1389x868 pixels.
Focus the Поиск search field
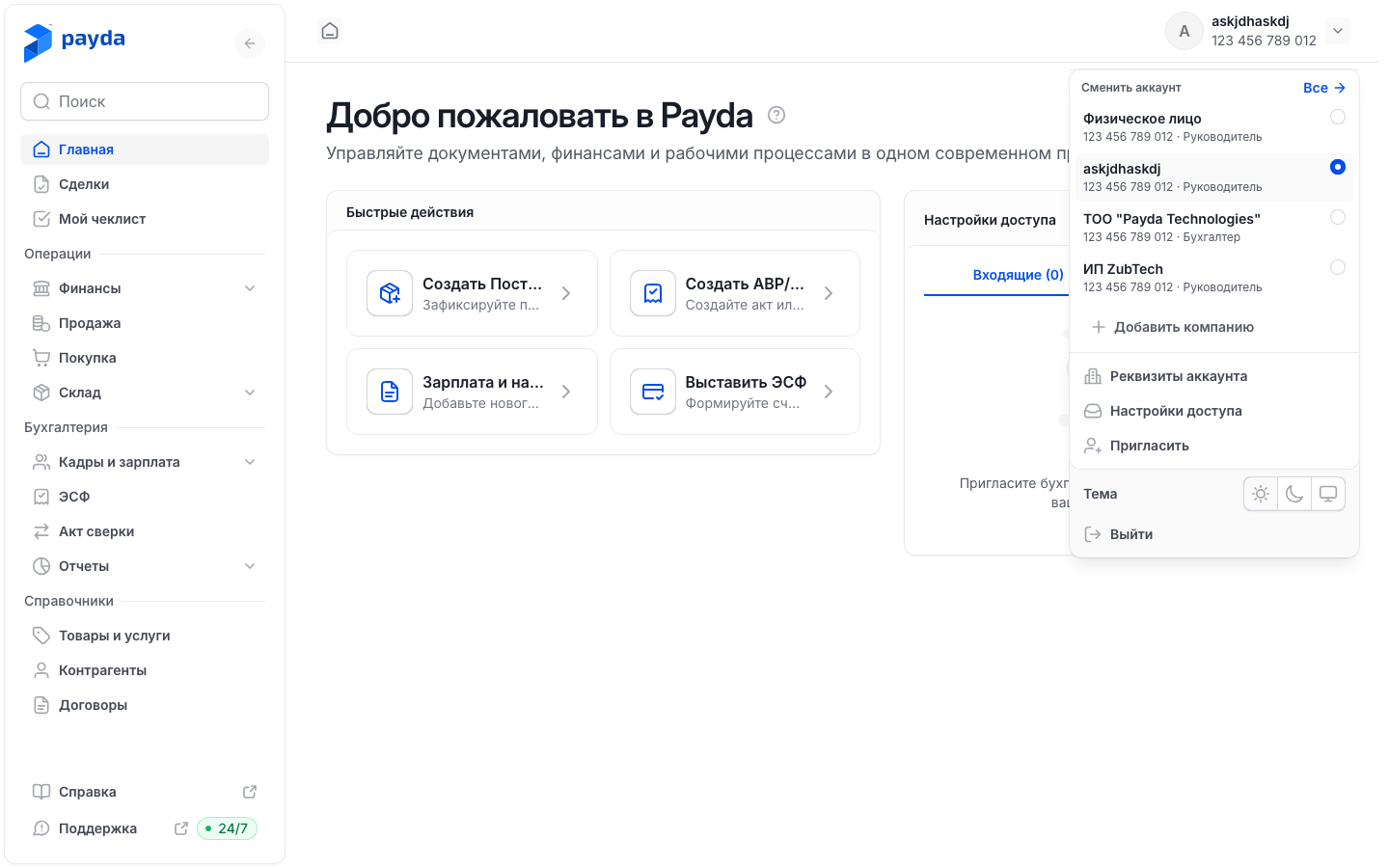tap(145, 101)
